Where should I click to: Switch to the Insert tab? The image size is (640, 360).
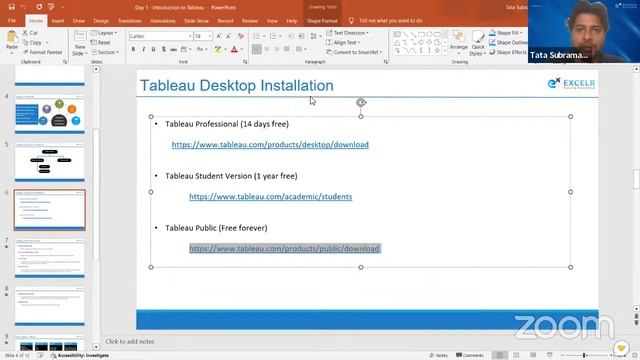click(x=58, y=21)
